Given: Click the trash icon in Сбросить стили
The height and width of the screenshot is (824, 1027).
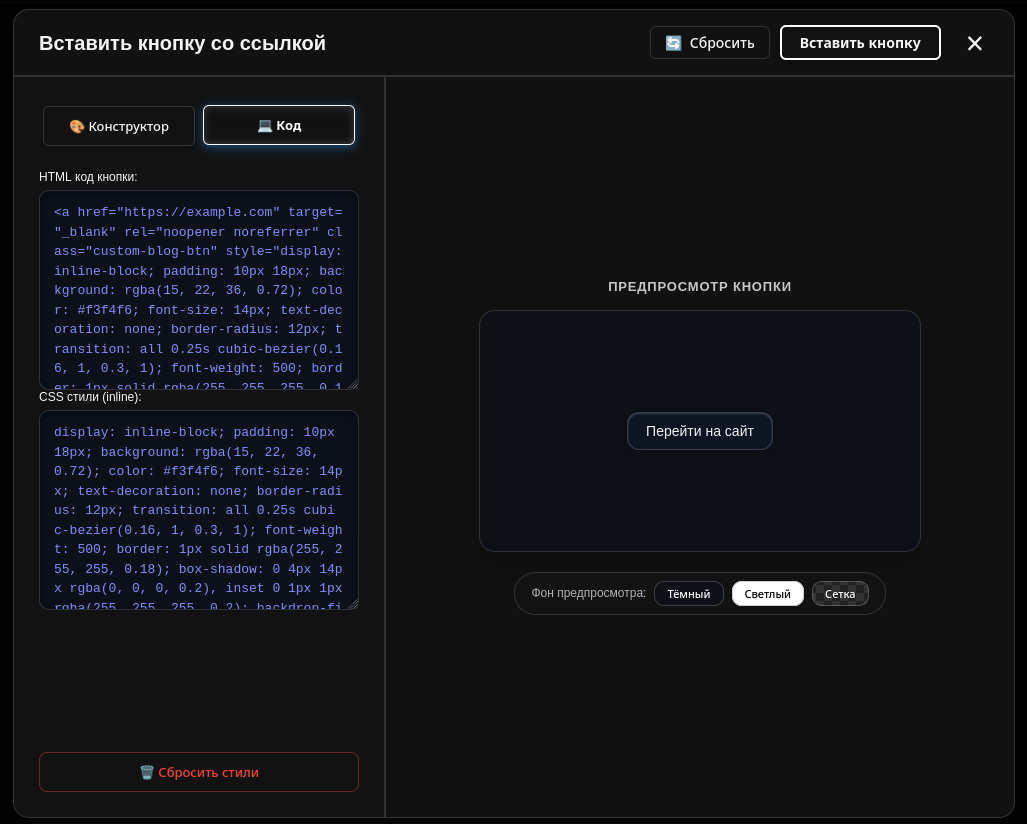Looking at the screenshot, I should pos(147,772).
